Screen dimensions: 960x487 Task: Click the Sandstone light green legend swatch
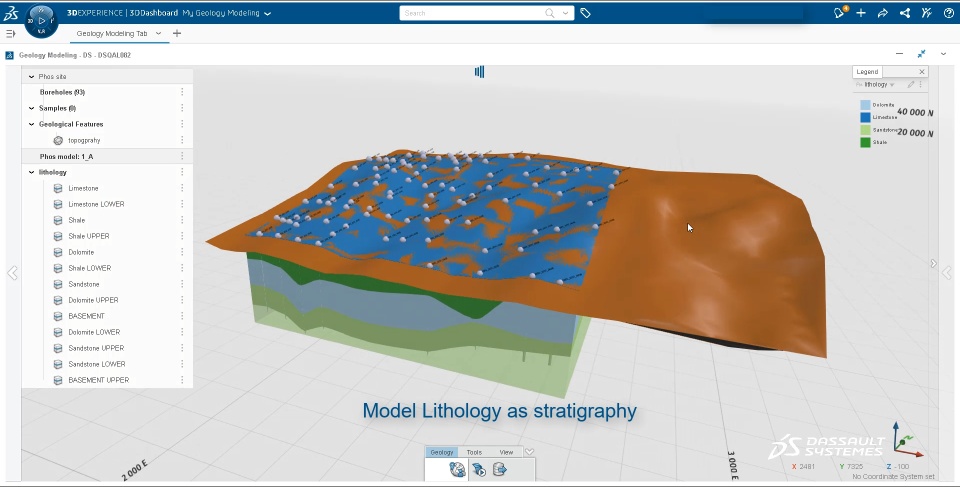point(865,130)
